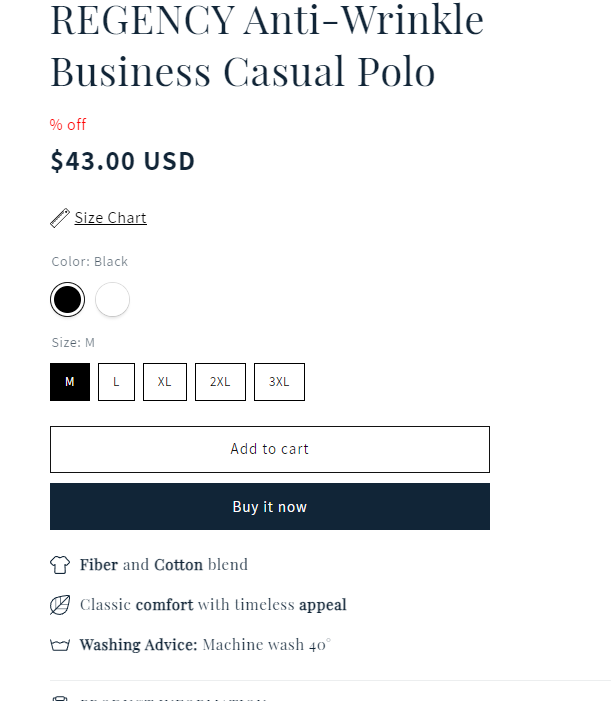Choose the white color swatch
The image size is (611, 701).
[x=113, y=299]
